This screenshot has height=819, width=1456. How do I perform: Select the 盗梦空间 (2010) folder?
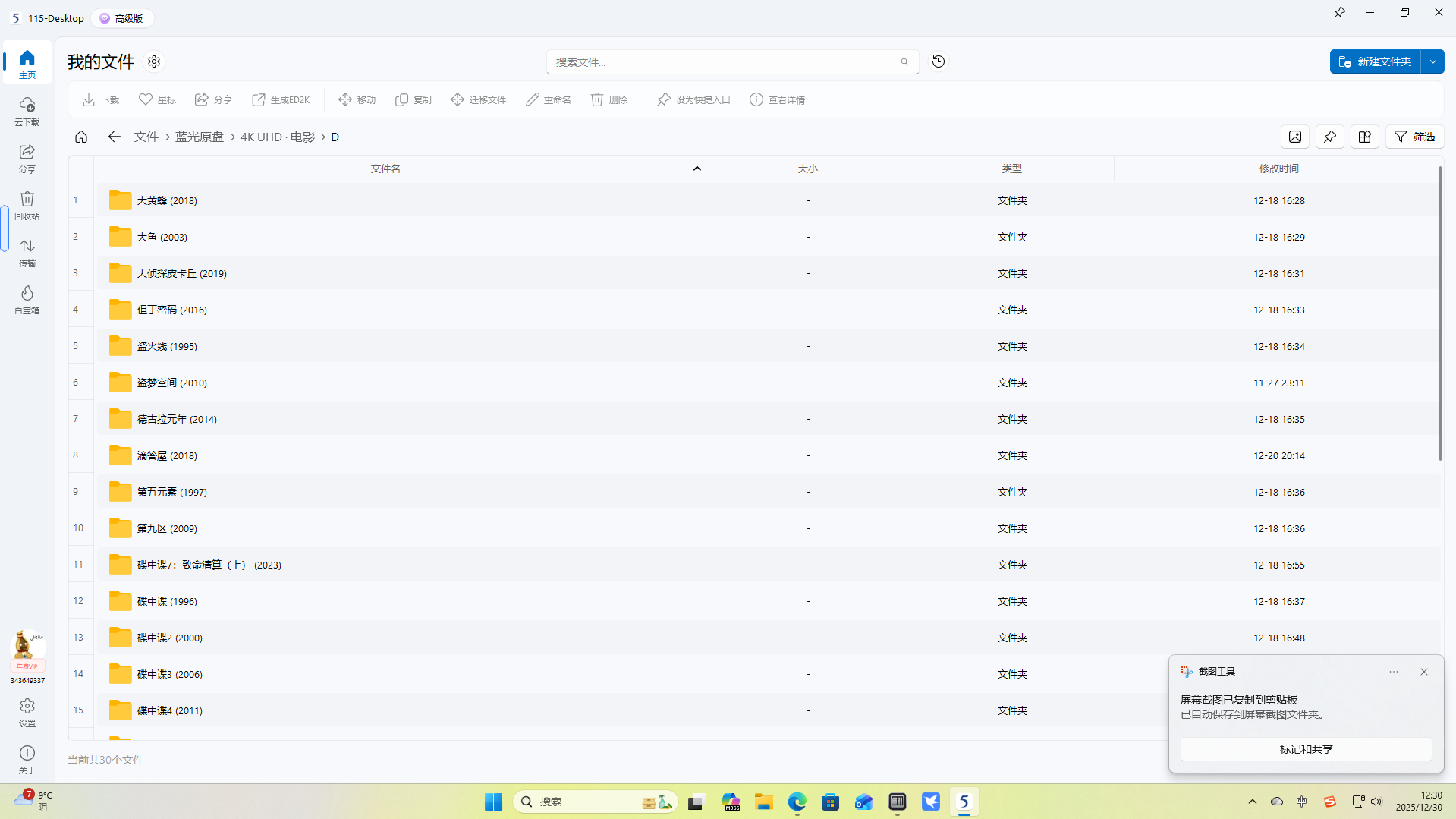[x=768, y=383]
